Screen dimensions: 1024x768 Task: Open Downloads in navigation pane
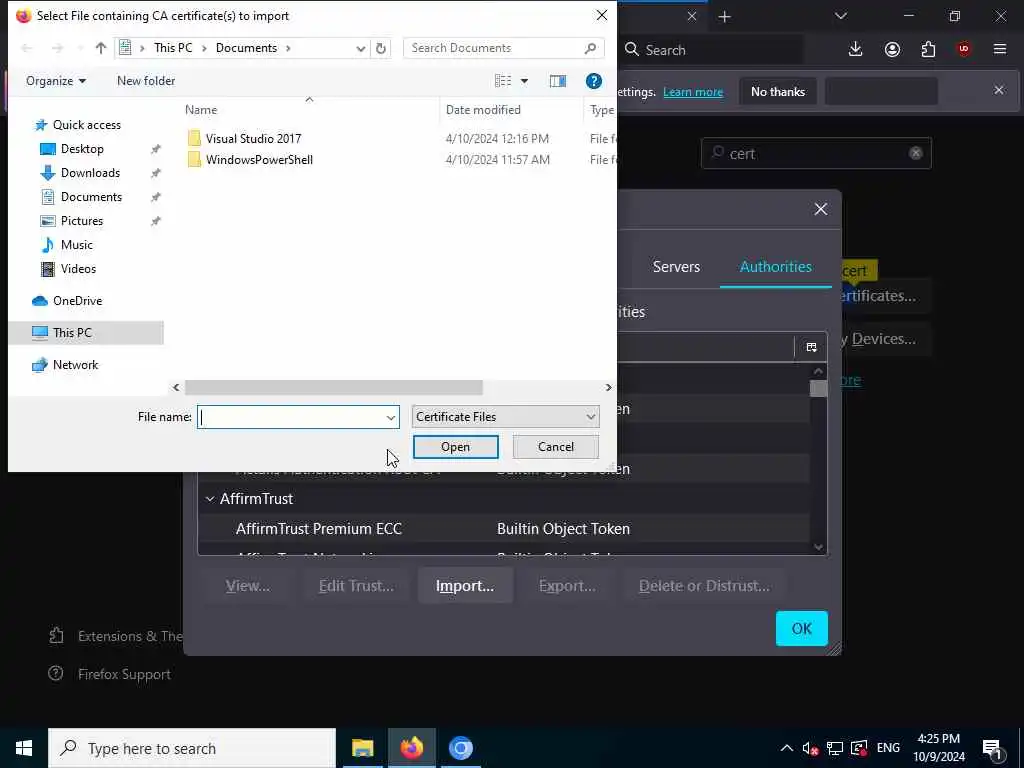90,173
